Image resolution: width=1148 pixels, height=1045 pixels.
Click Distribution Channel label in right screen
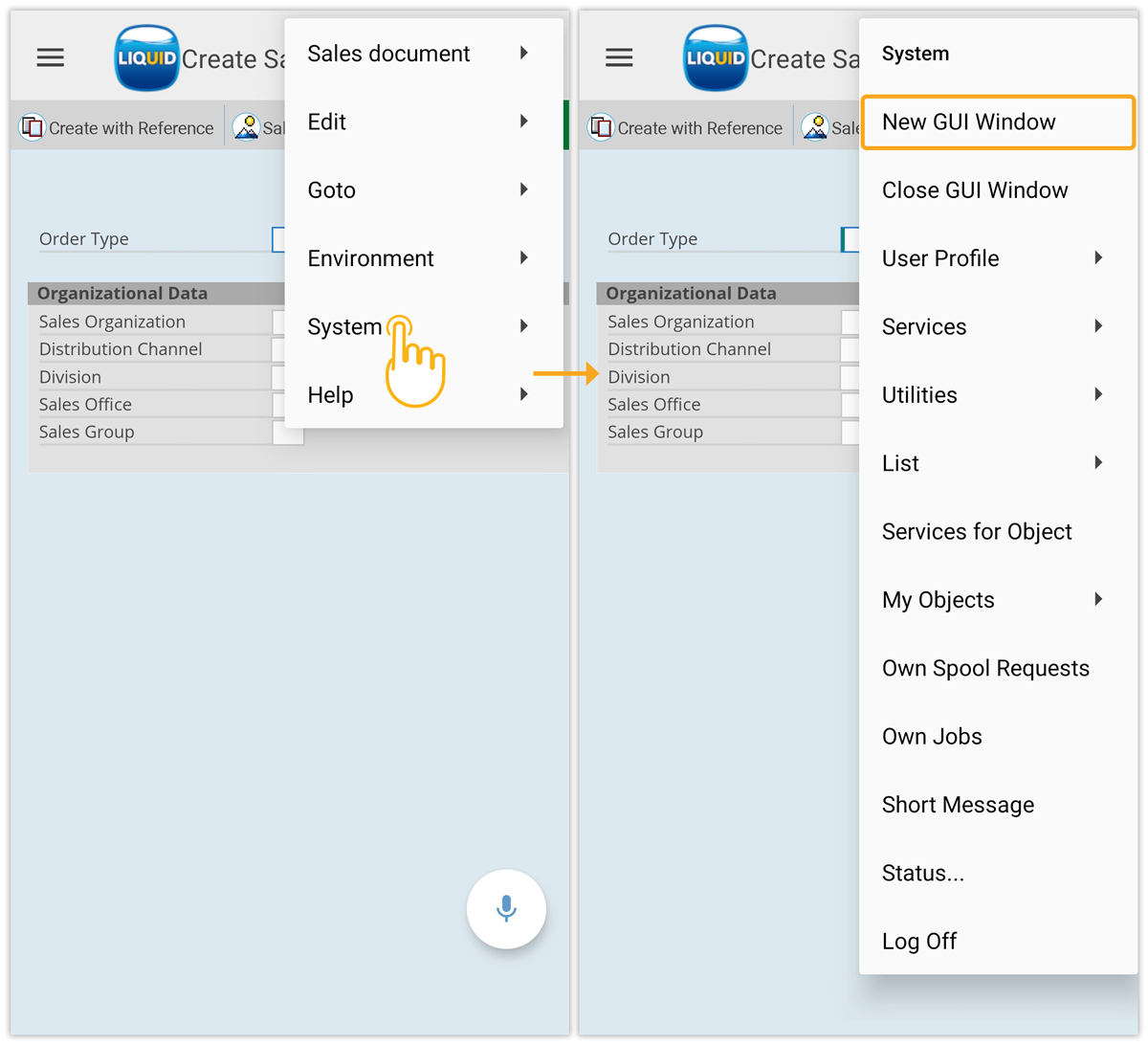(689, 349)
